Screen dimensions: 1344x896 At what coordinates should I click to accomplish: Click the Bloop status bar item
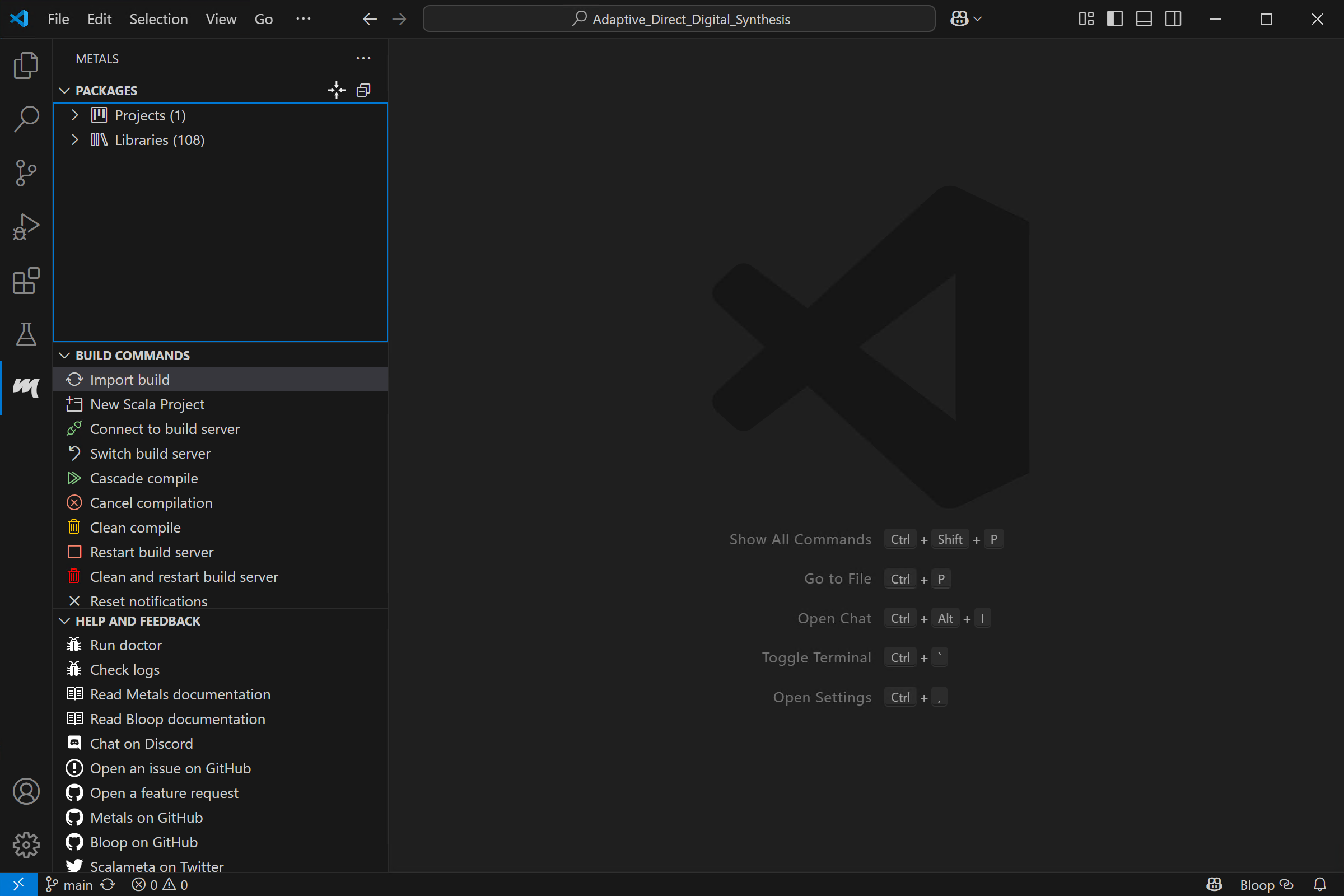click(1266, 885)
